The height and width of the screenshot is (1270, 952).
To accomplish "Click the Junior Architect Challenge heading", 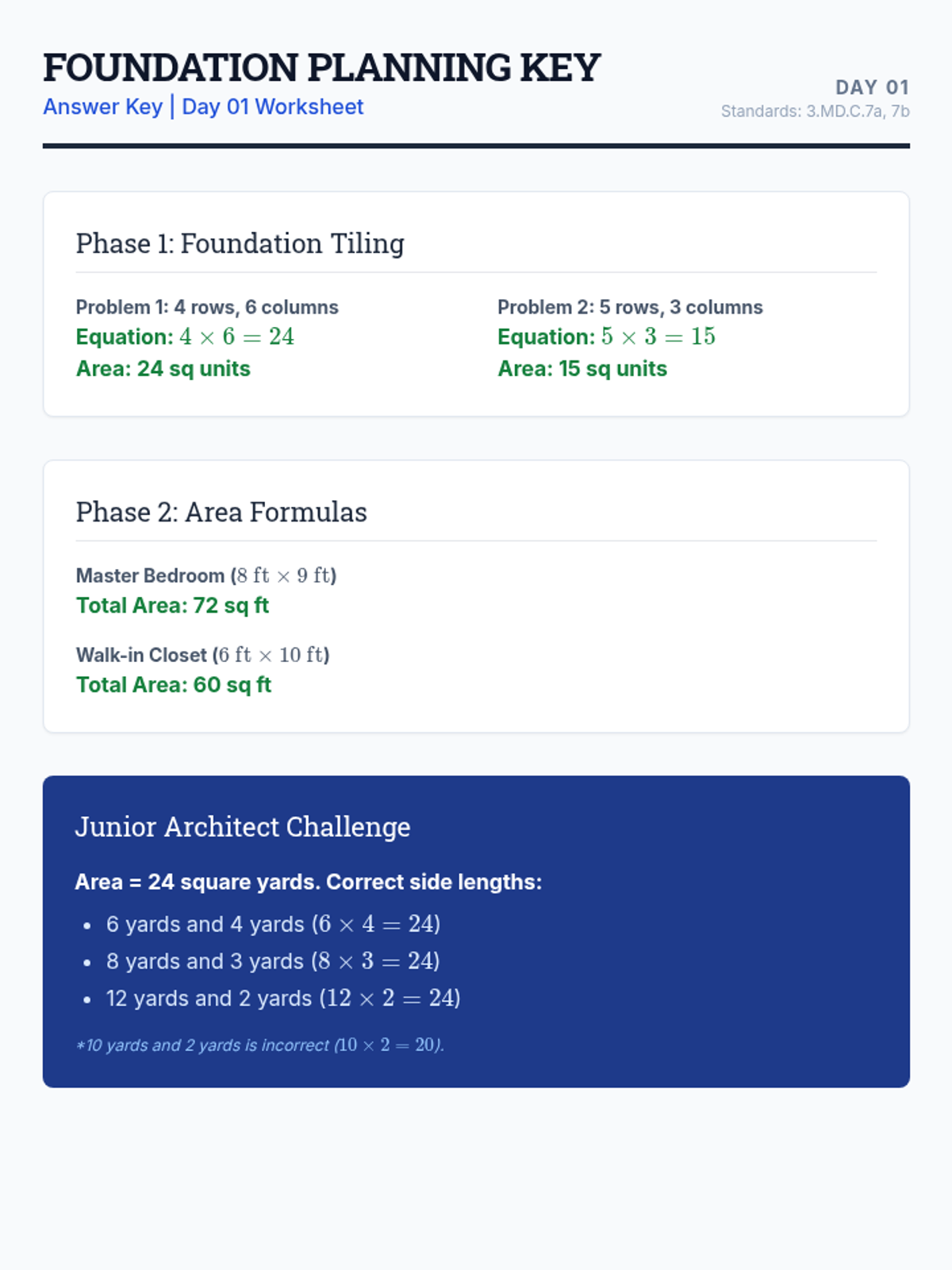I will (243, 827).
